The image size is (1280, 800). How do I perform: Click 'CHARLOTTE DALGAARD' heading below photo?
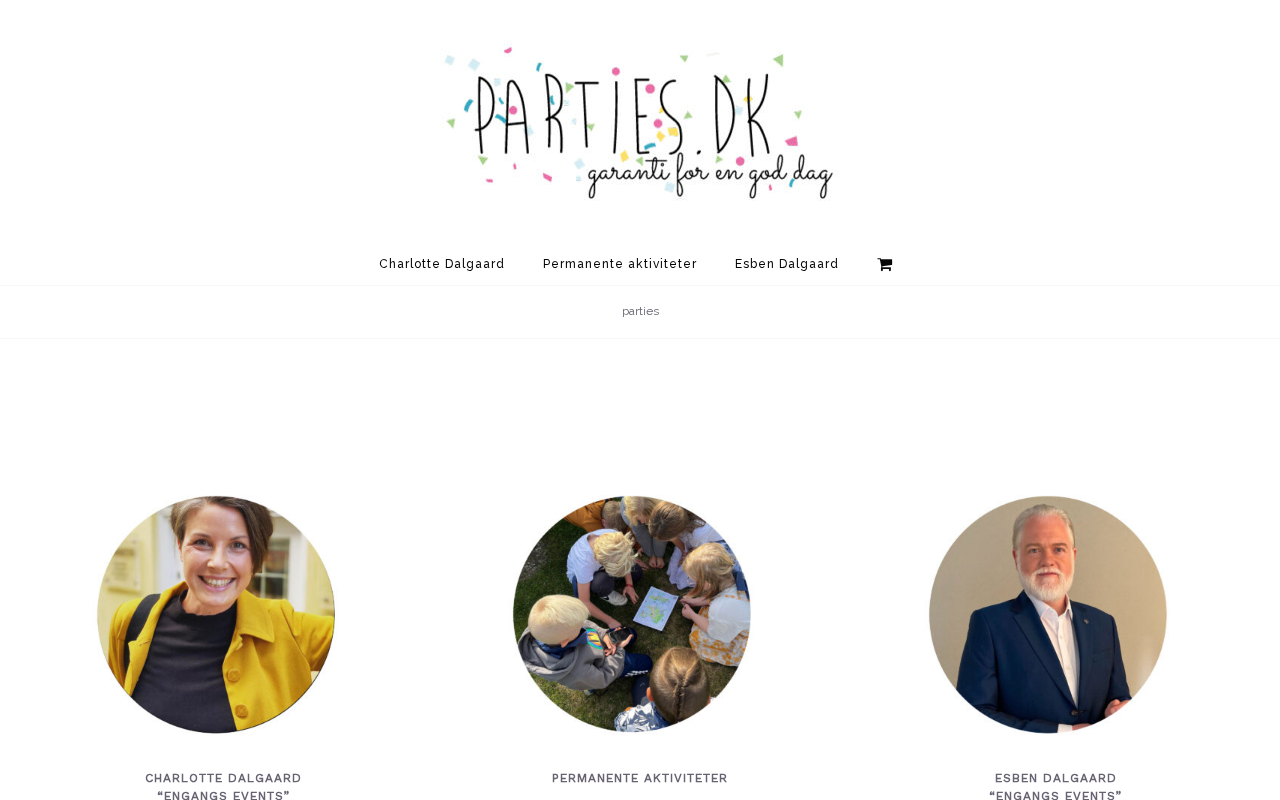point(223,778)
